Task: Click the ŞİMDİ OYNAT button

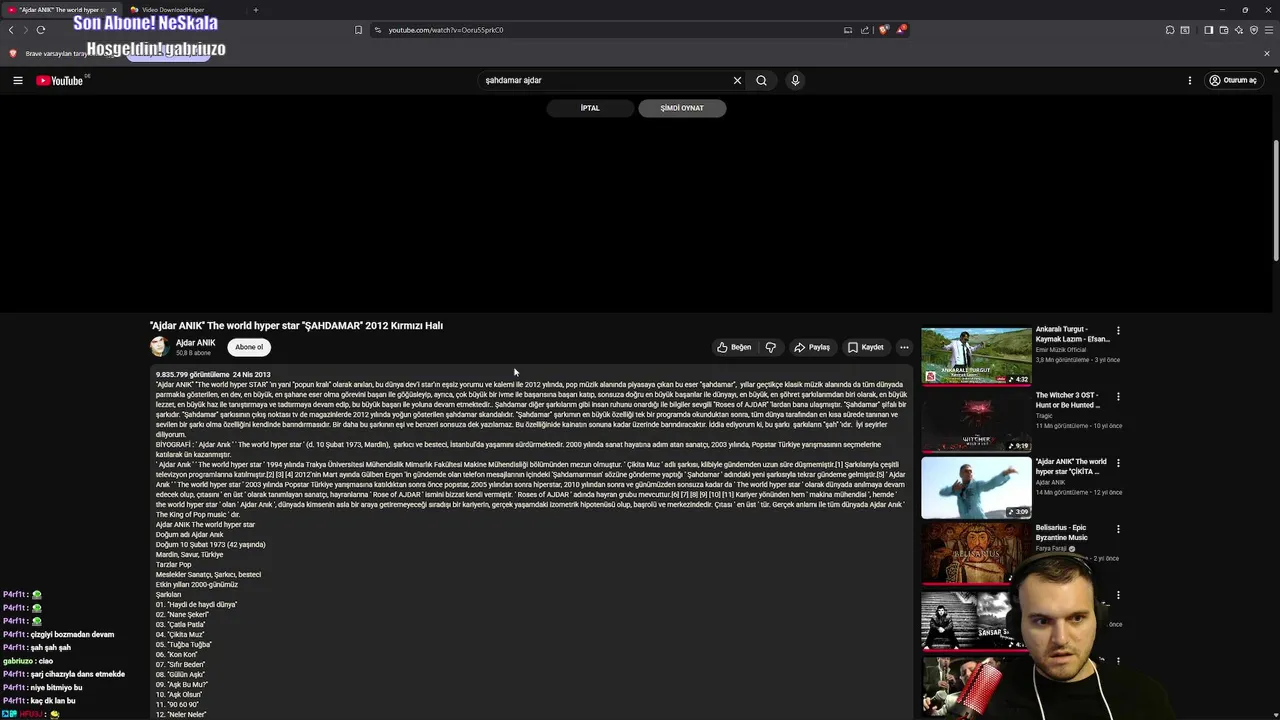Action: [682, 108]
